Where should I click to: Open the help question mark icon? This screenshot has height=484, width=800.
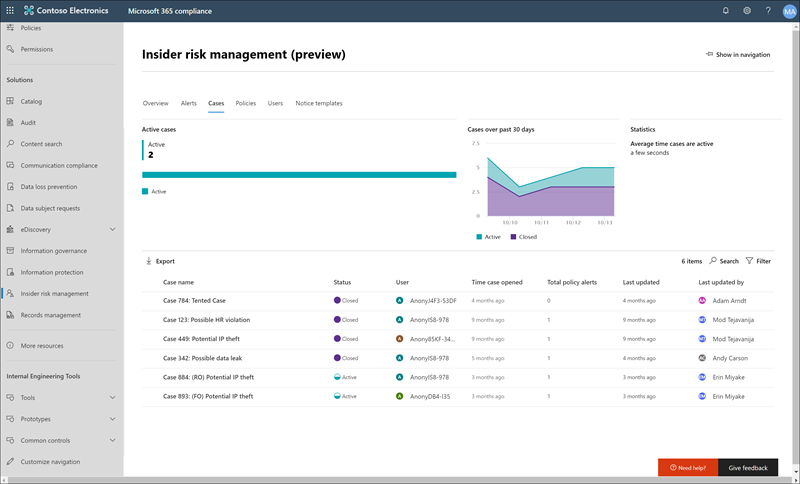point(768,10)
